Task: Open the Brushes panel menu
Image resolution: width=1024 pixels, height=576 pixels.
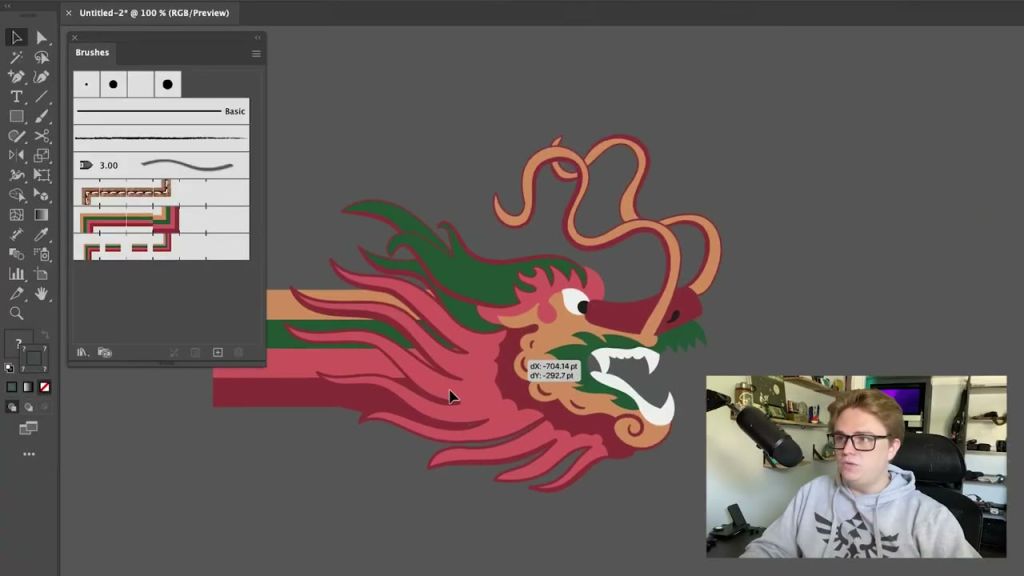Action: click(256, 54)
